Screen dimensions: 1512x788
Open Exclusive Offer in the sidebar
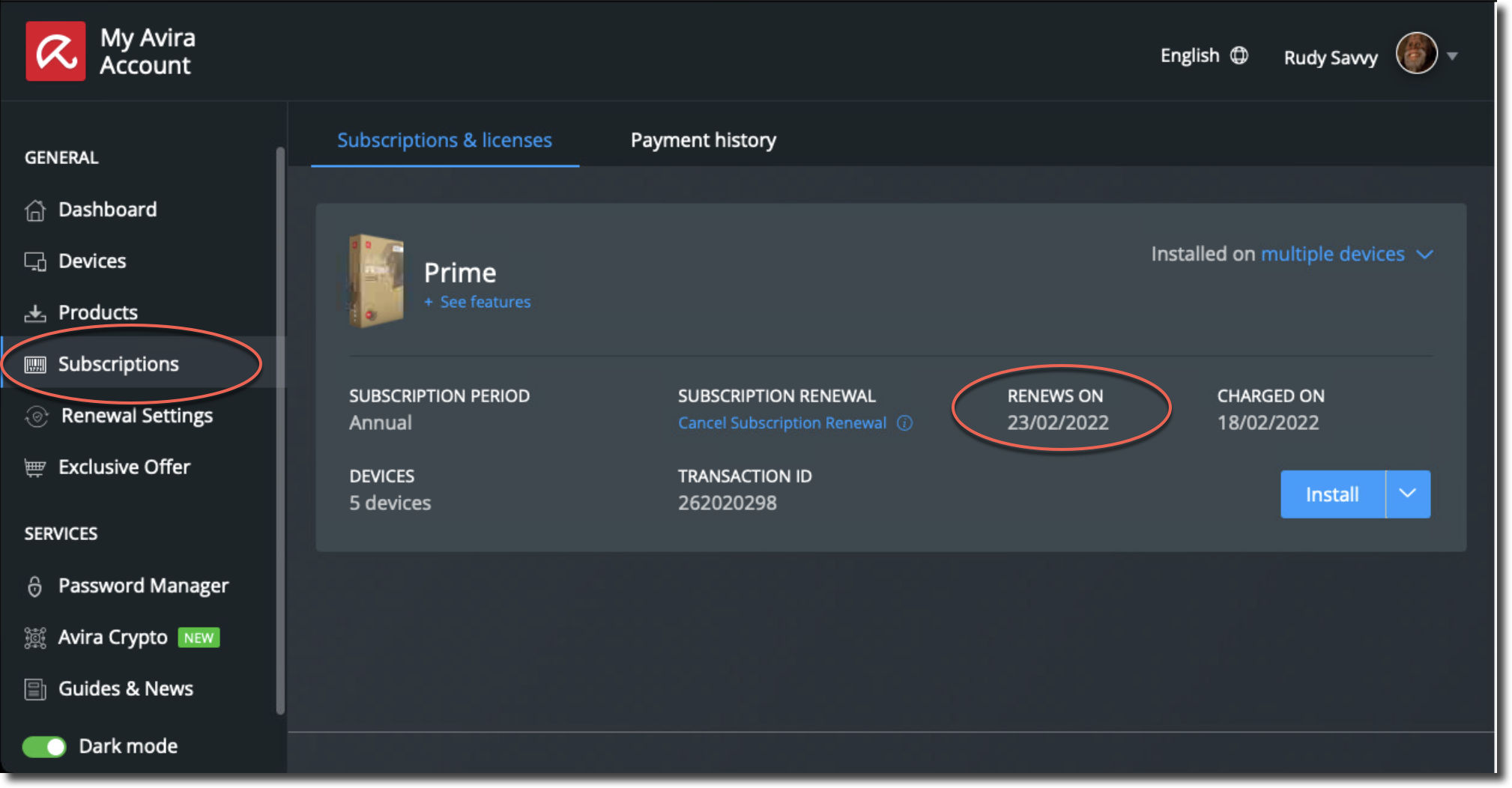coord(124,467)
